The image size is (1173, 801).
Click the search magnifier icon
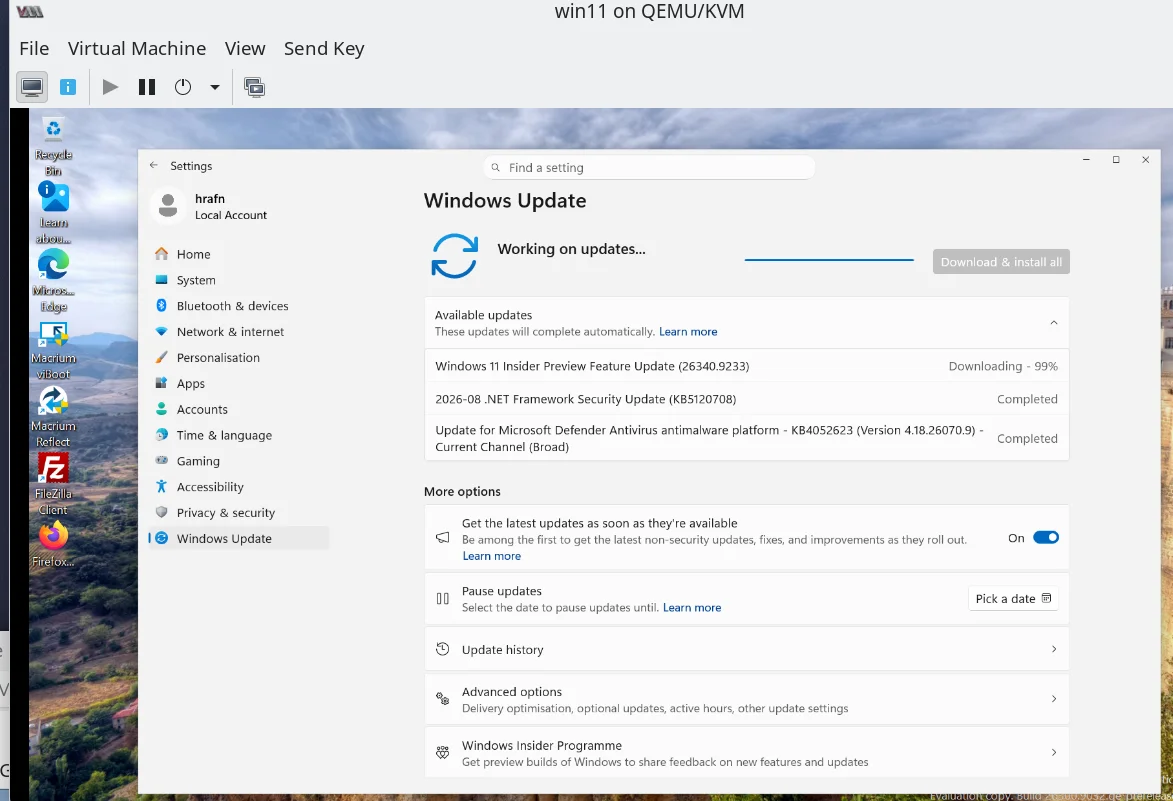(495, 168)
